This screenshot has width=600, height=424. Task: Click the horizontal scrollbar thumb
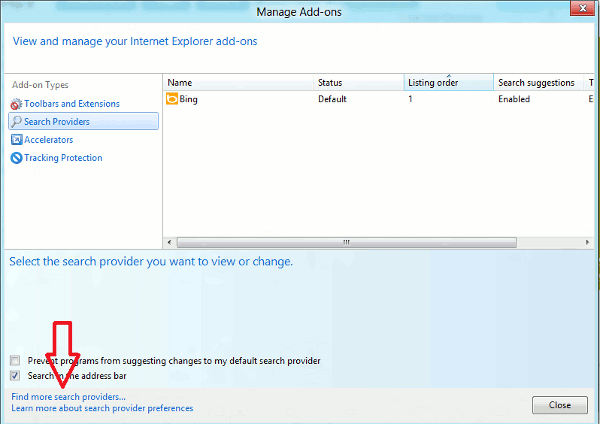click(347, 242)
